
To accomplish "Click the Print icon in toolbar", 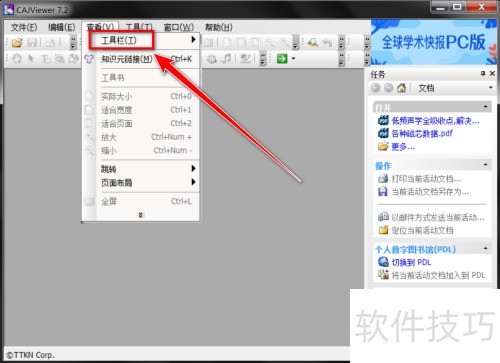I will pos(50,42).
